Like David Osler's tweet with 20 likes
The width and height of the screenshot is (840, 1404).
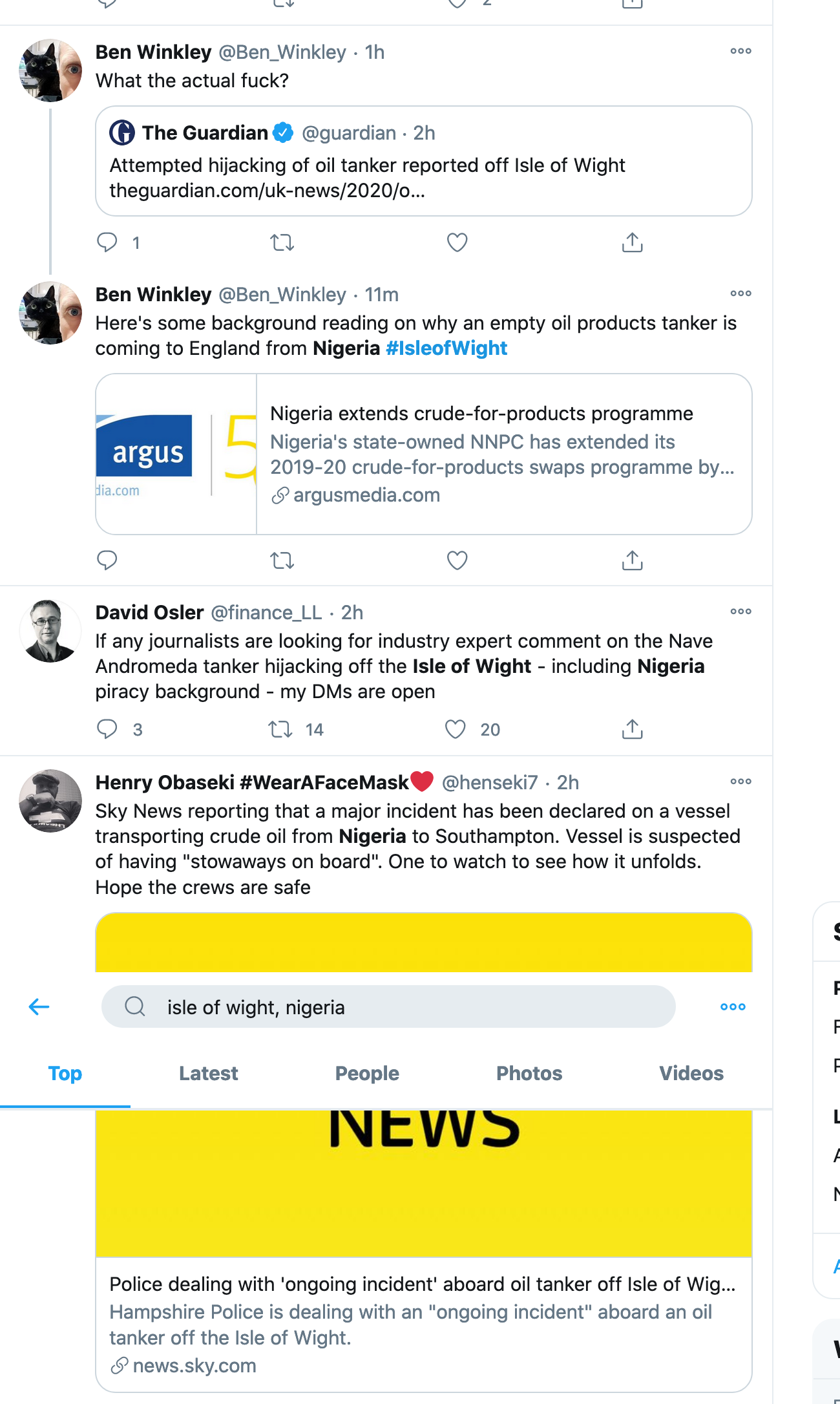456,730
